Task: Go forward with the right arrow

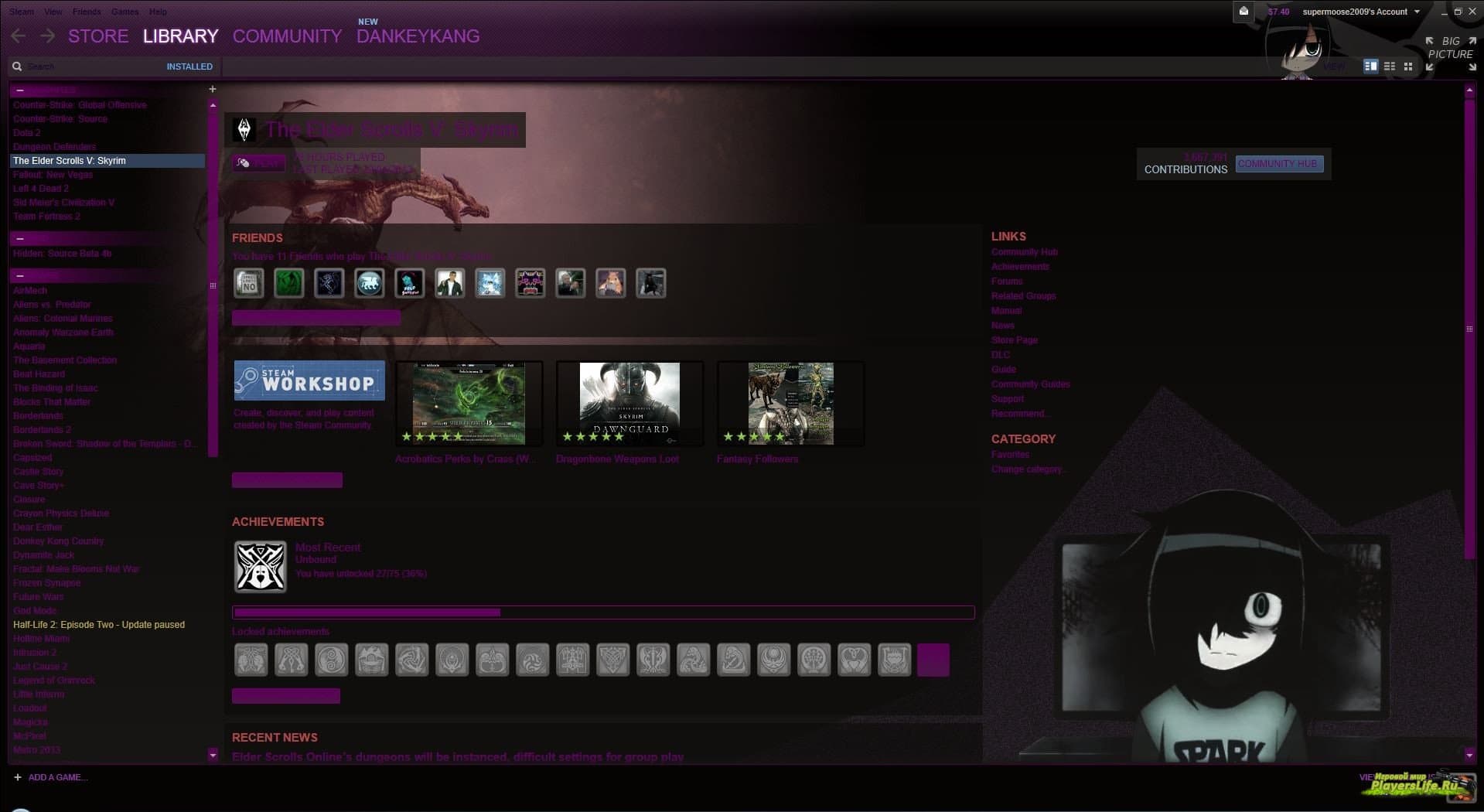Action: click(x=48, y=36)
